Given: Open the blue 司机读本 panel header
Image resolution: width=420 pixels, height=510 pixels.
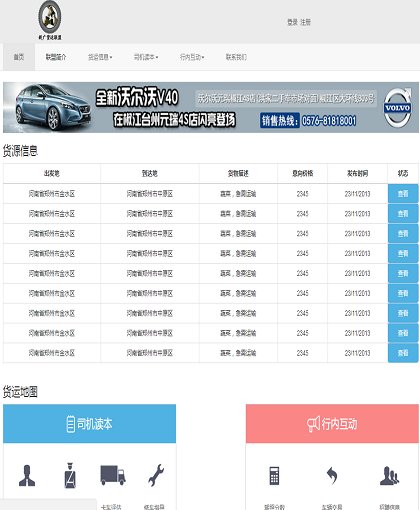Looking at the screenshot, I should (89, 424).
